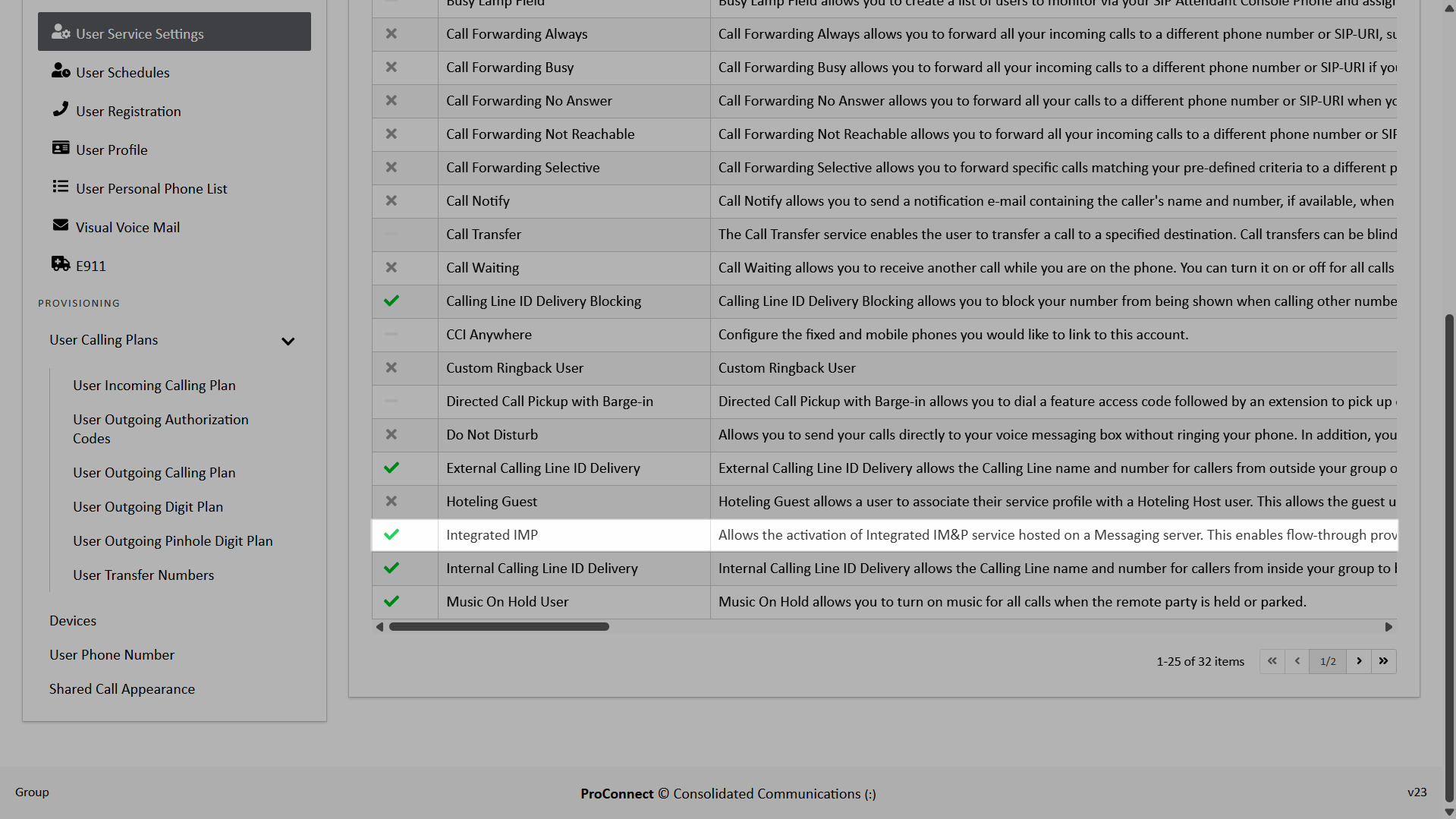Open the Shared Call Appearance link

click(122, 689)
